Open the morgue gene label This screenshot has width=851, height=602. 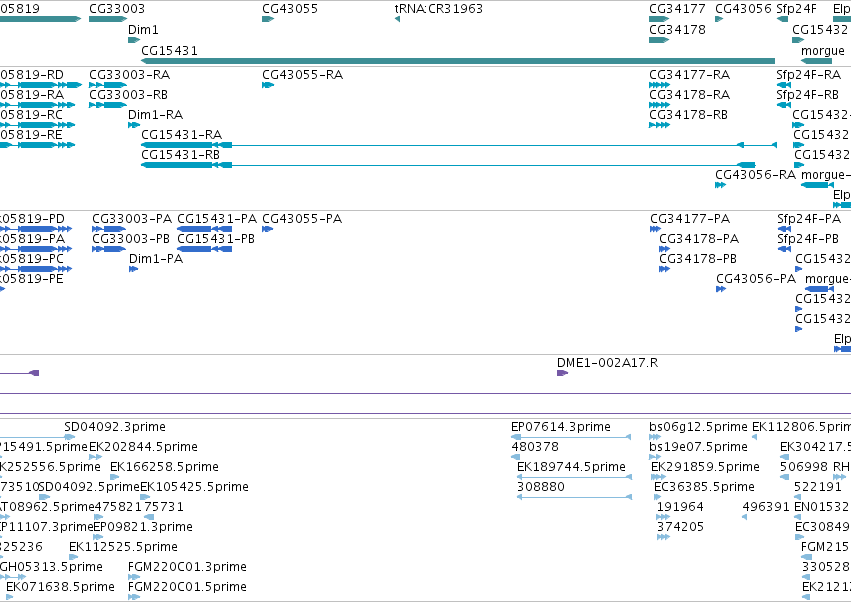coord(823,50)
